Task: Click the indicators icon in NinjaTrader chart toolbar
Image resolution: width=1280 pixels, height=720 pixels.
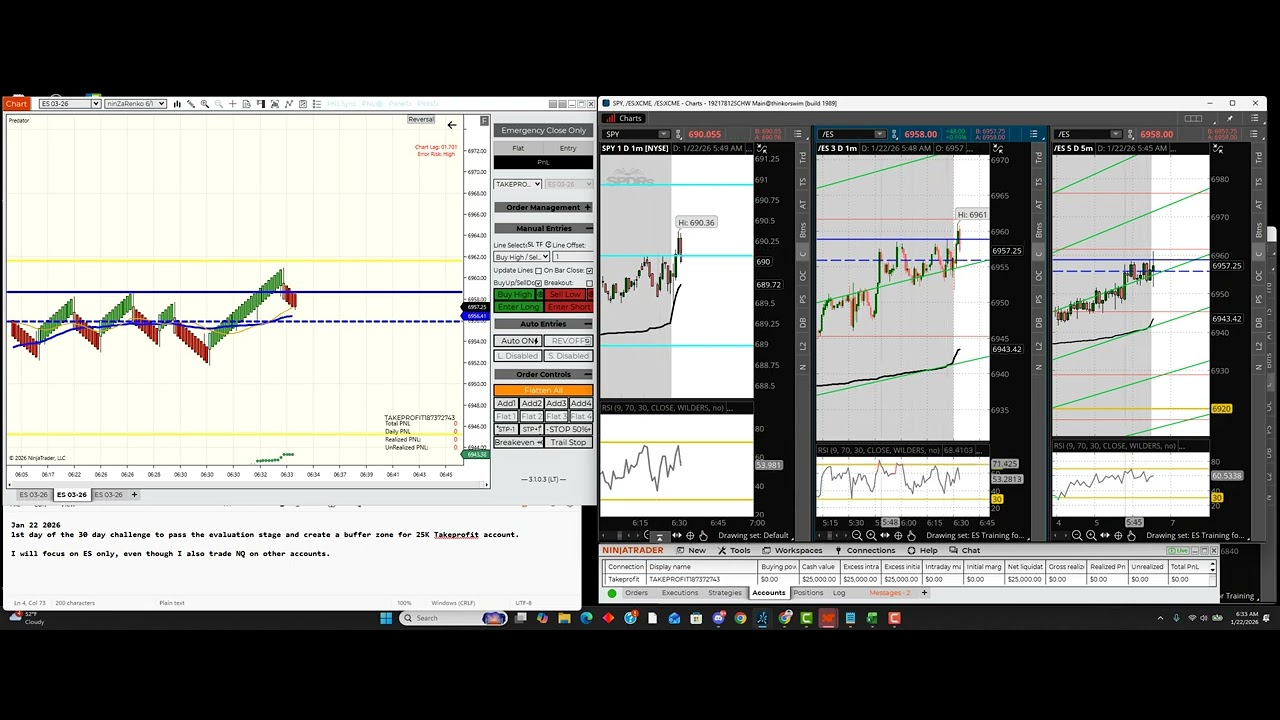Action: (289, 103)
